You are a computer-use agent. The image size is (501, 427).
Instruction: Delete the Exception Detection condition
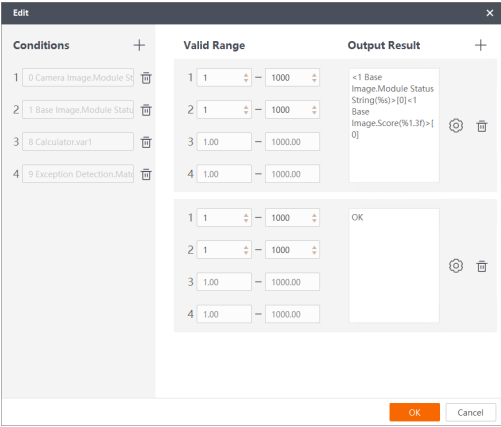tap(146, 174)
